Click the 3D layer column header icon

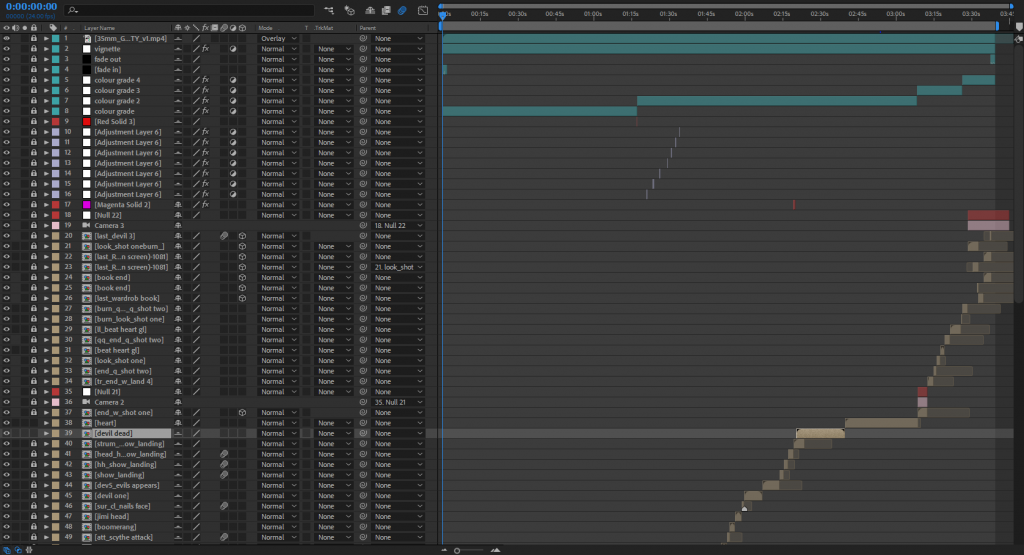coord(242,28)
